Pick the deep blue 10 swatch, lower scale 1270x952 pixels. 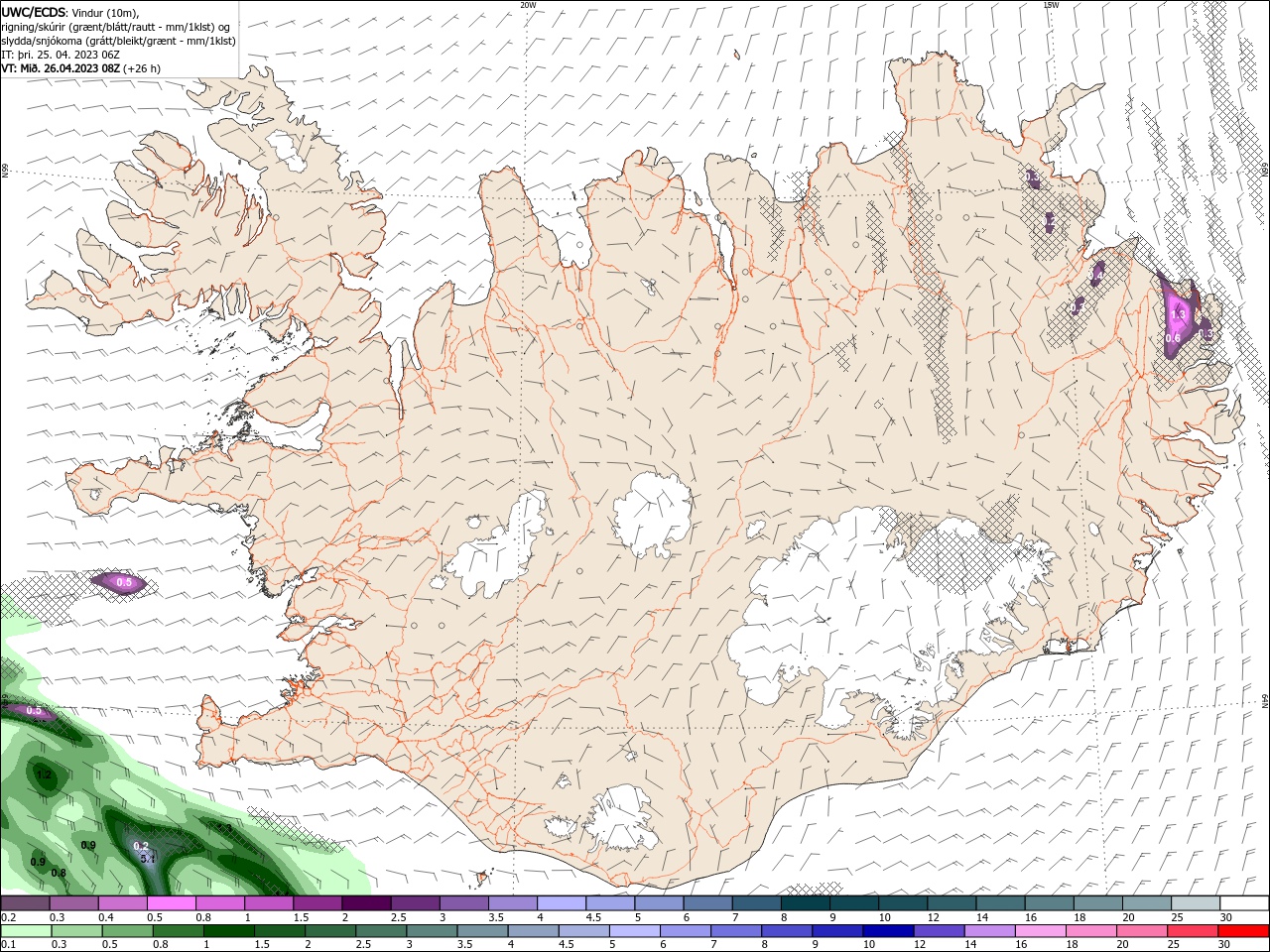888,931
